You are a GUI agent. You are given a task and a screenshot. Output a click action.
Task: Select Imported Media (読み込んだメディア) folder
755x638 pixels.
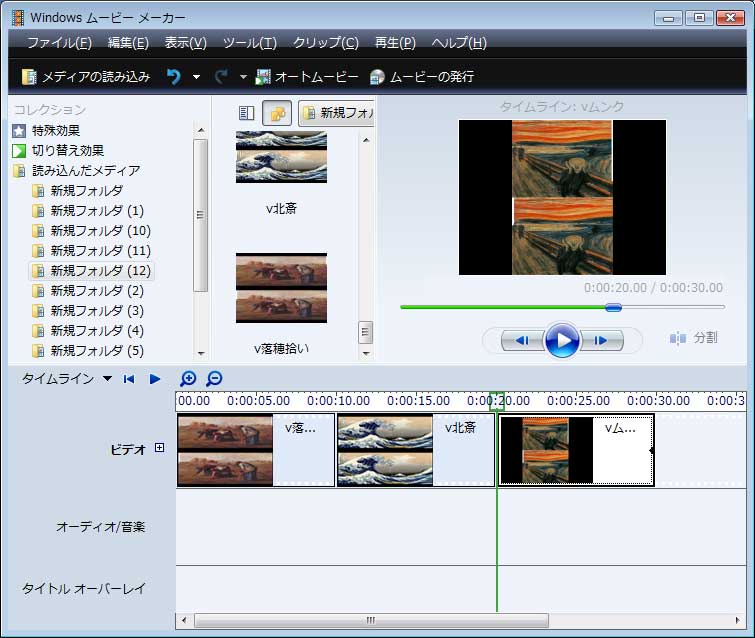click(x=77, y=170)
